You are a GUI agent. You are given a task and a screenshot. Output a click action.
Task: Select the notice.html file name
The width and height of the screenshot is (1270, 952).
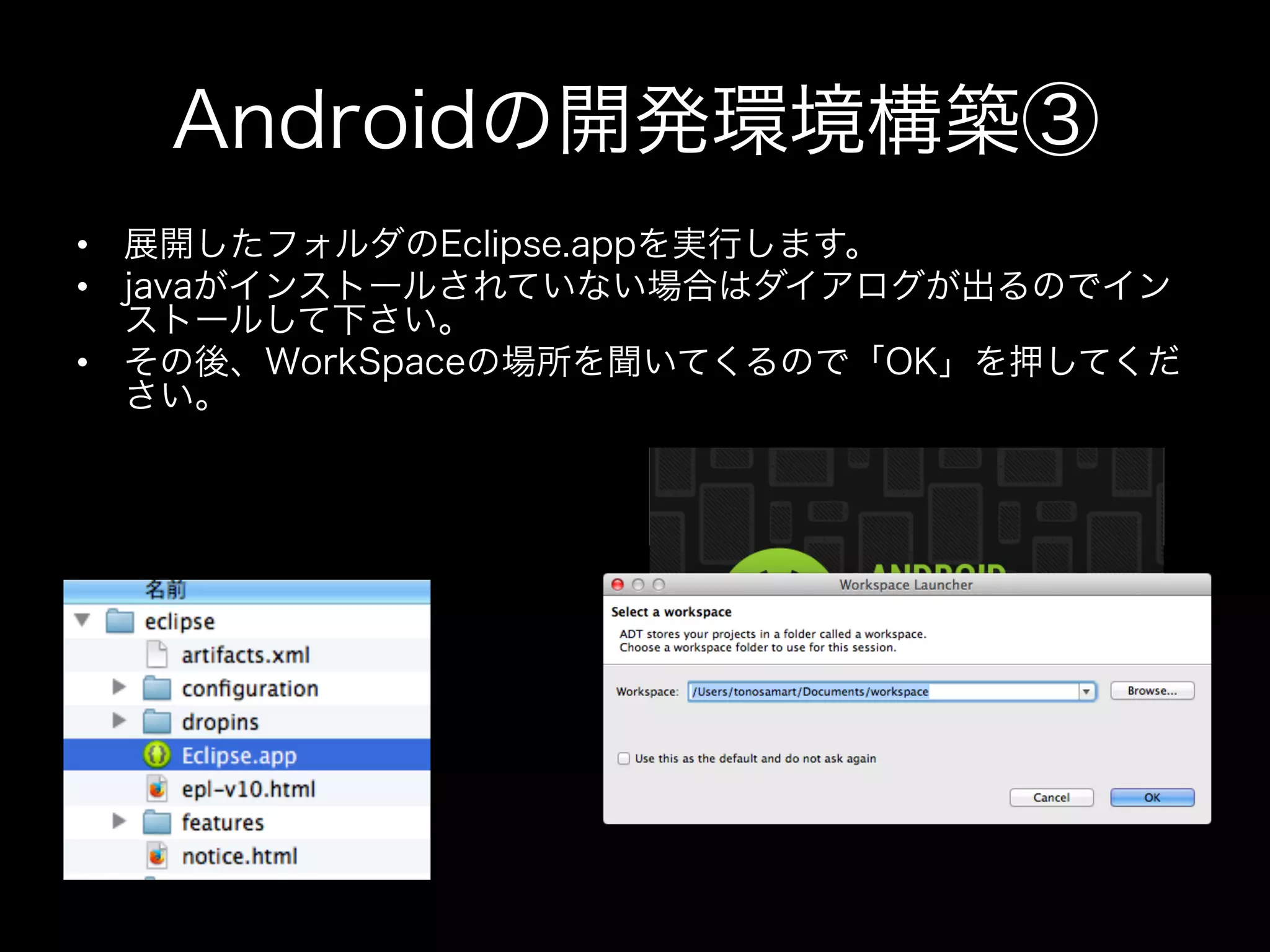[x=239, y=856]
